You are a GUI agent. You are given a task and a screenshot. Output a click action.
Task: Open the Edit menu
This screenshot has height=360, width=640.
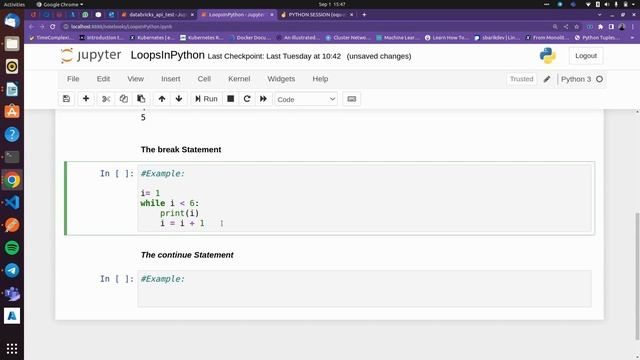click(x=103, y=79)
